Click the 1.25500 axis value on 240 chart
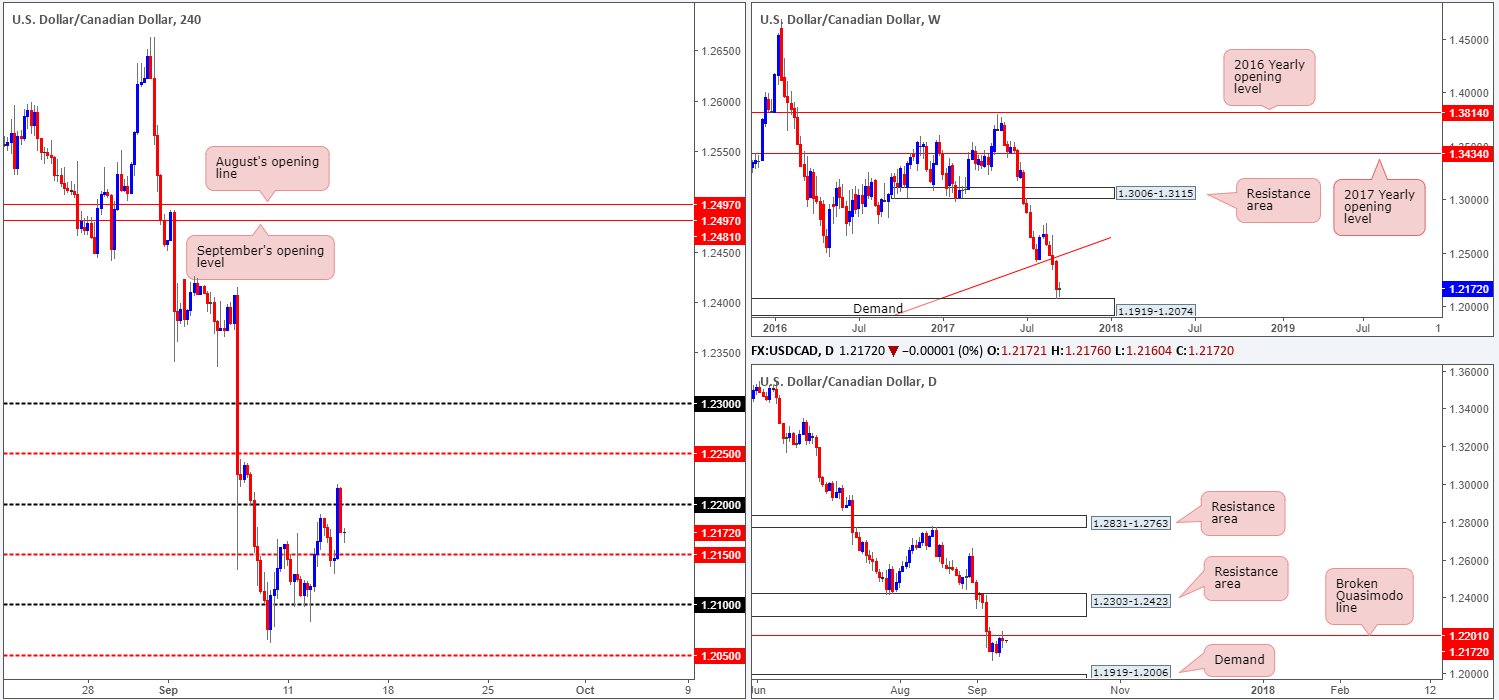 click(x=721, y=152)
